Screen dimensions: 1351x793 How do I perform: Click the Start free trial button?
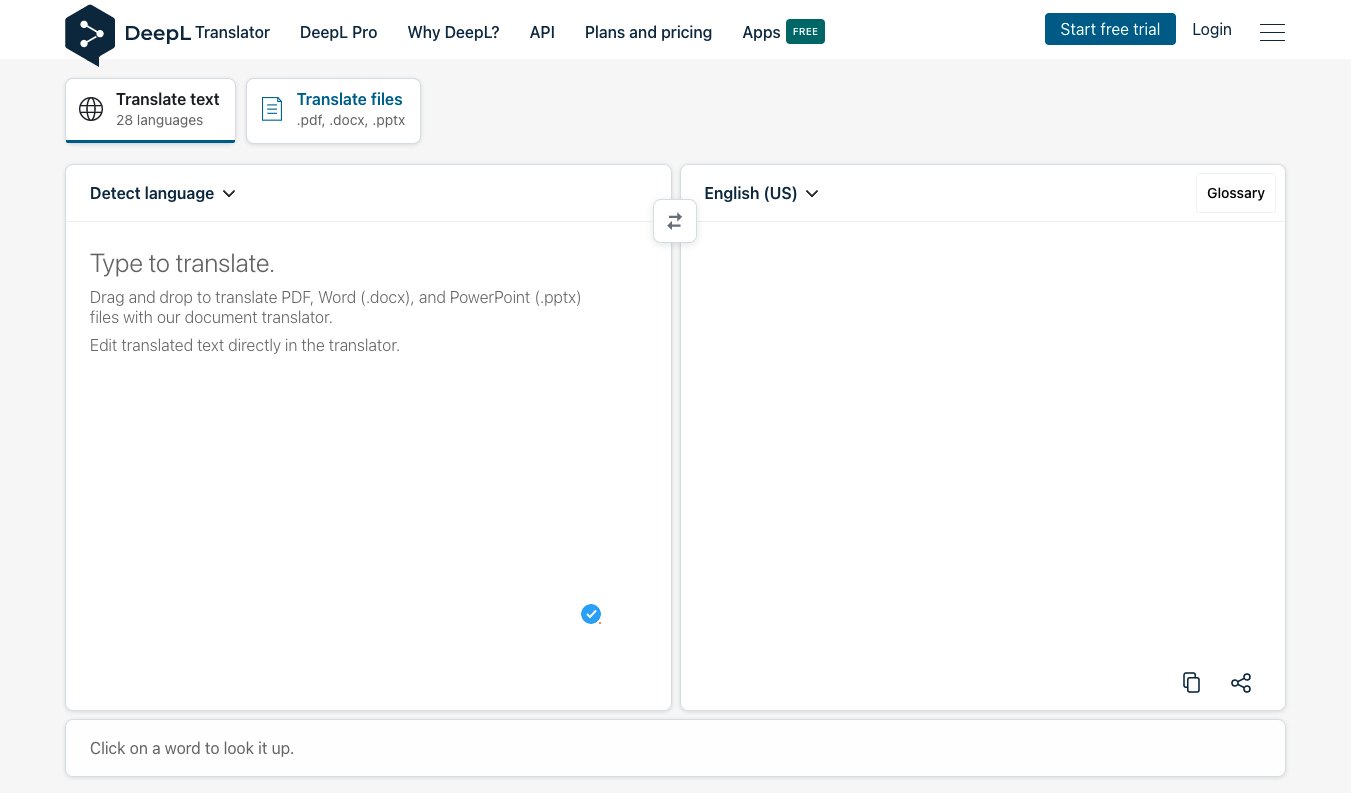1110,29
